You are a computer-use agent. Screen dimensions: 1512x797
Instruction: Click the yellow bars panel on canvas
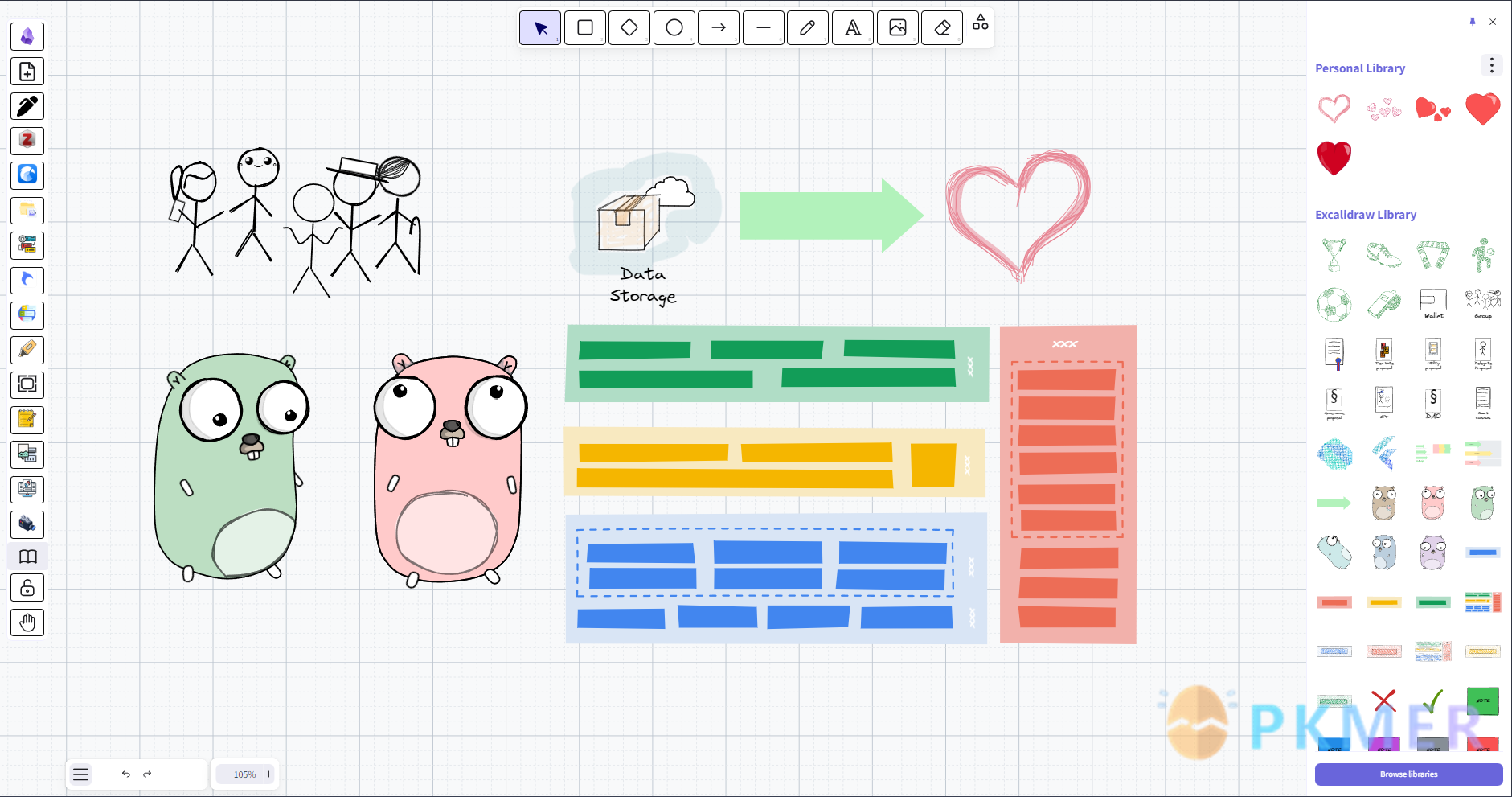[775, 463]
